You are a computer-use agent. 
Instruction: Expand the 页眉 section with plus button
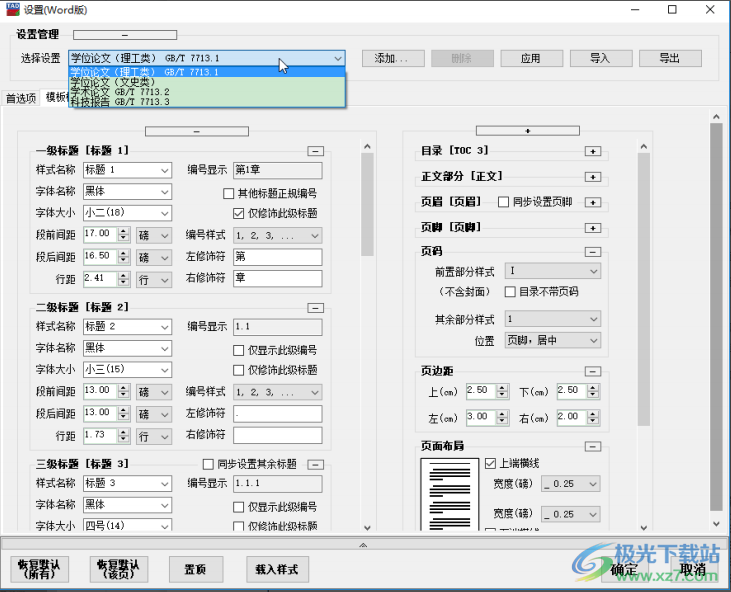tap(593, 202)
